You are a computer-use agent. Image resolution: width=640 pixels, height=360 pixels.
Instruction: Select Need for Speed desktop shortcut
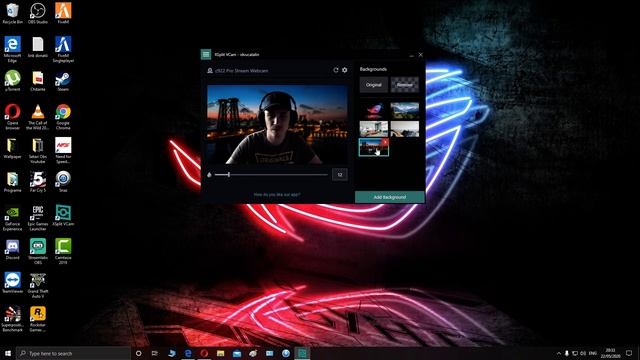click(x=63, y=150)
